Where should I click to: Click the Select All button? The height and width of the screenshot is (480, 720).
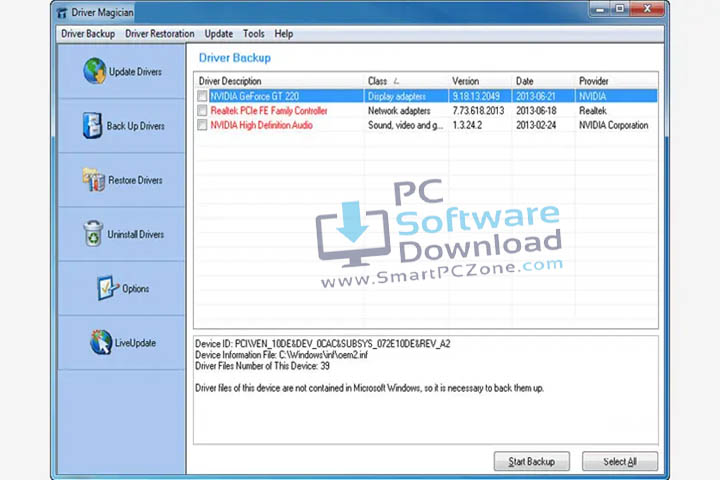[620, 461]
